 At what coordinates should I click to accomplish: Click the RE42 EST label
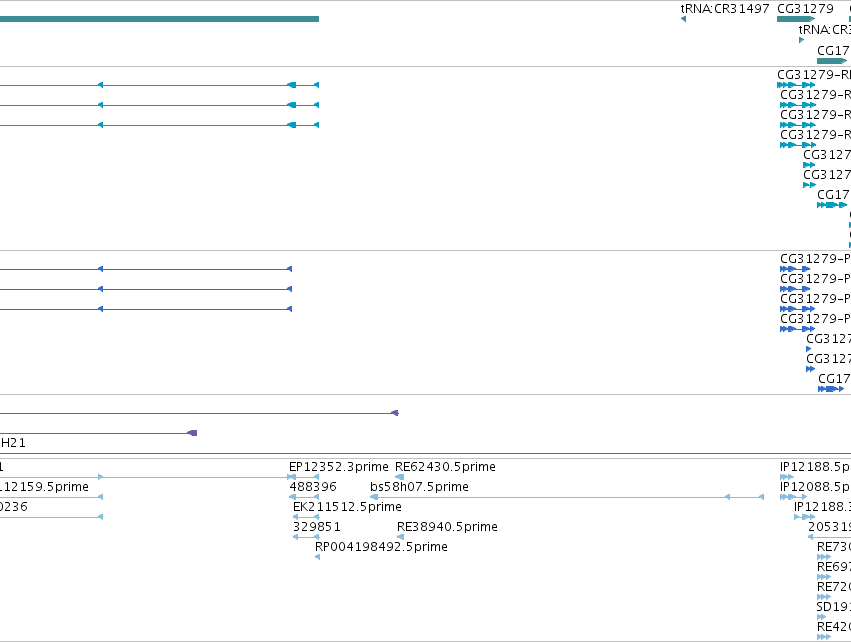click(x=834, y=627)
